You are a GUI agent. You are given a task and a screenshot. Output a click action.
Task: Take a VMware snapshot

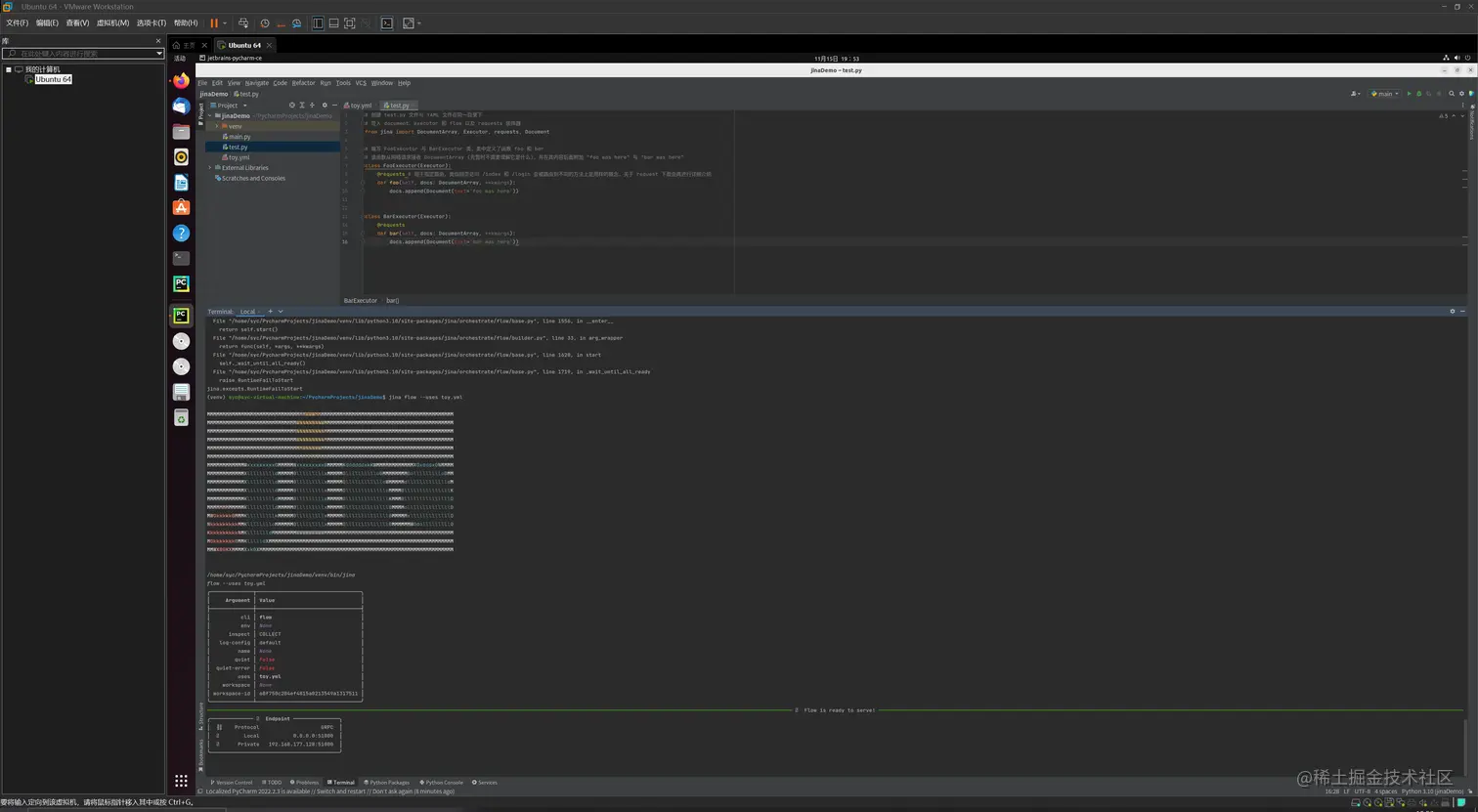[265, 23]
